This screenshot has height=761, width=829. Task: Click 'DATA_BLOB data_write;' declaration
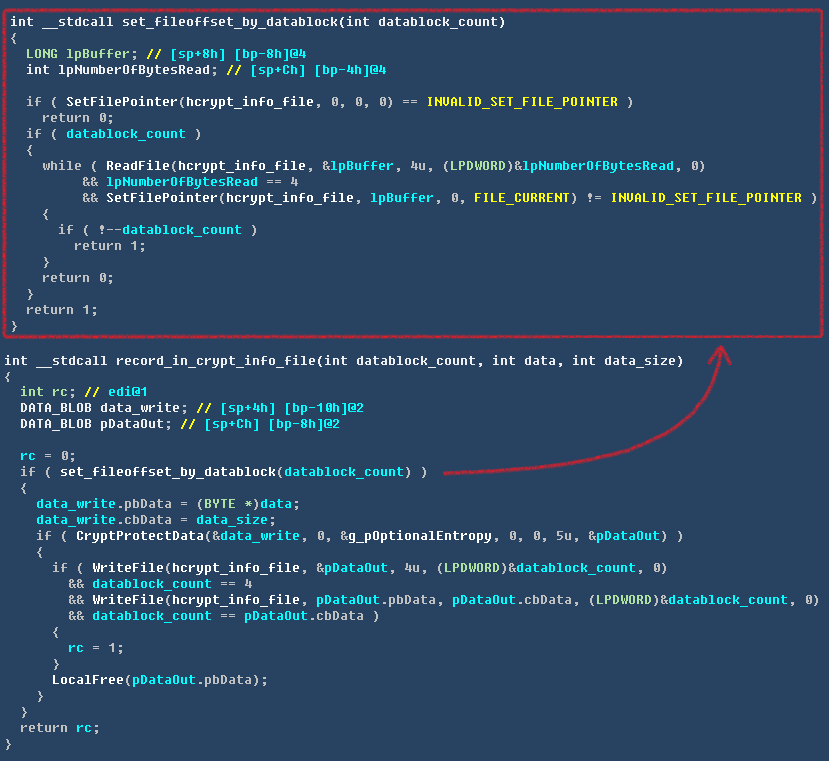point(104,408)
